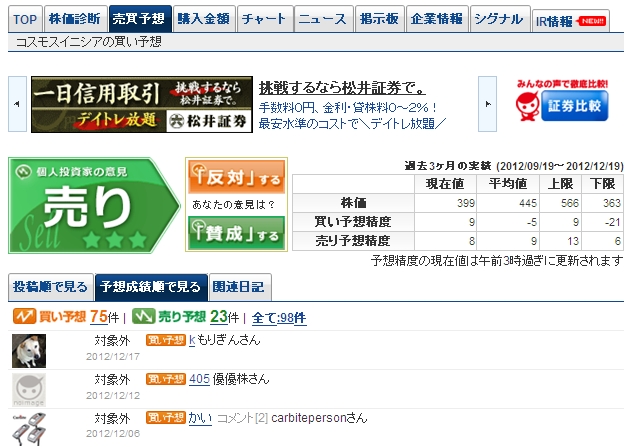
Task: Click the 買い予想 badge in もりぎんさん row
Action: 166,340
